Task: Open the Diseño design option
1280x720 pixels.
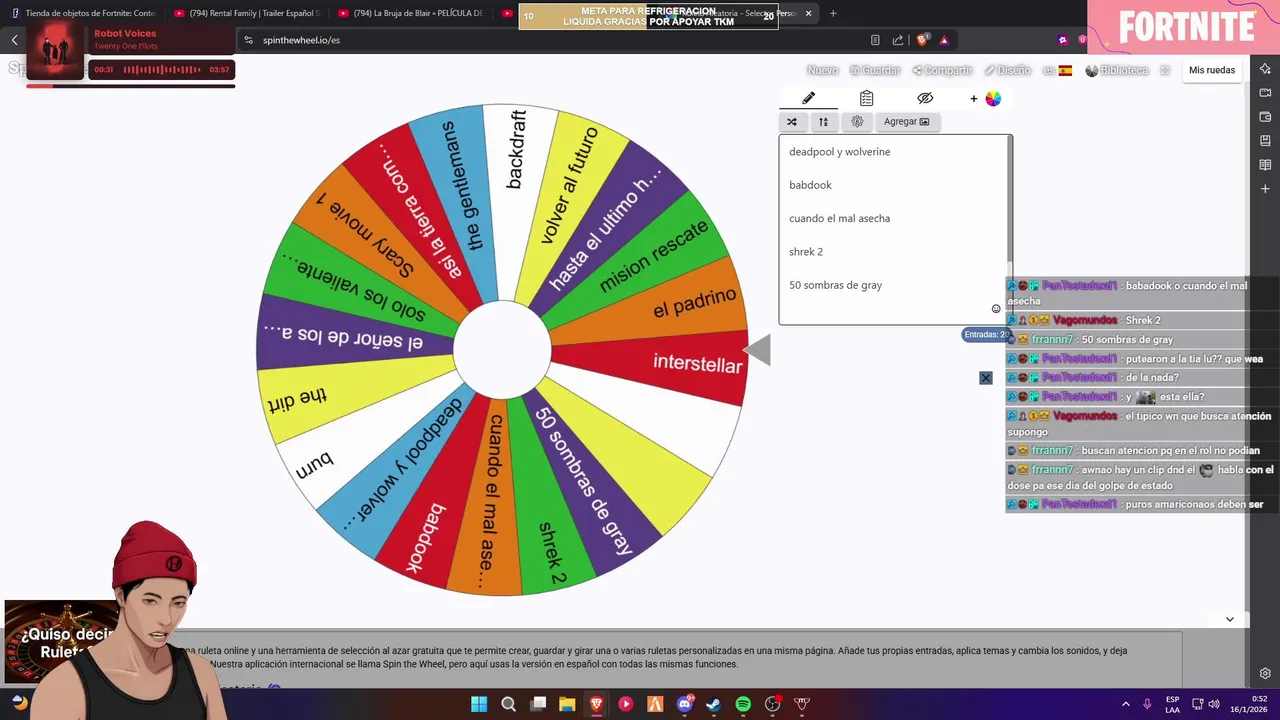Action: [1007, 70]
